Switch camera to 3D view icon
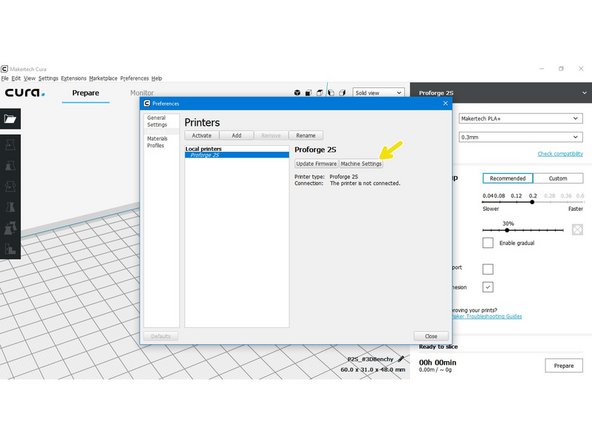 (x=298, y=93)
